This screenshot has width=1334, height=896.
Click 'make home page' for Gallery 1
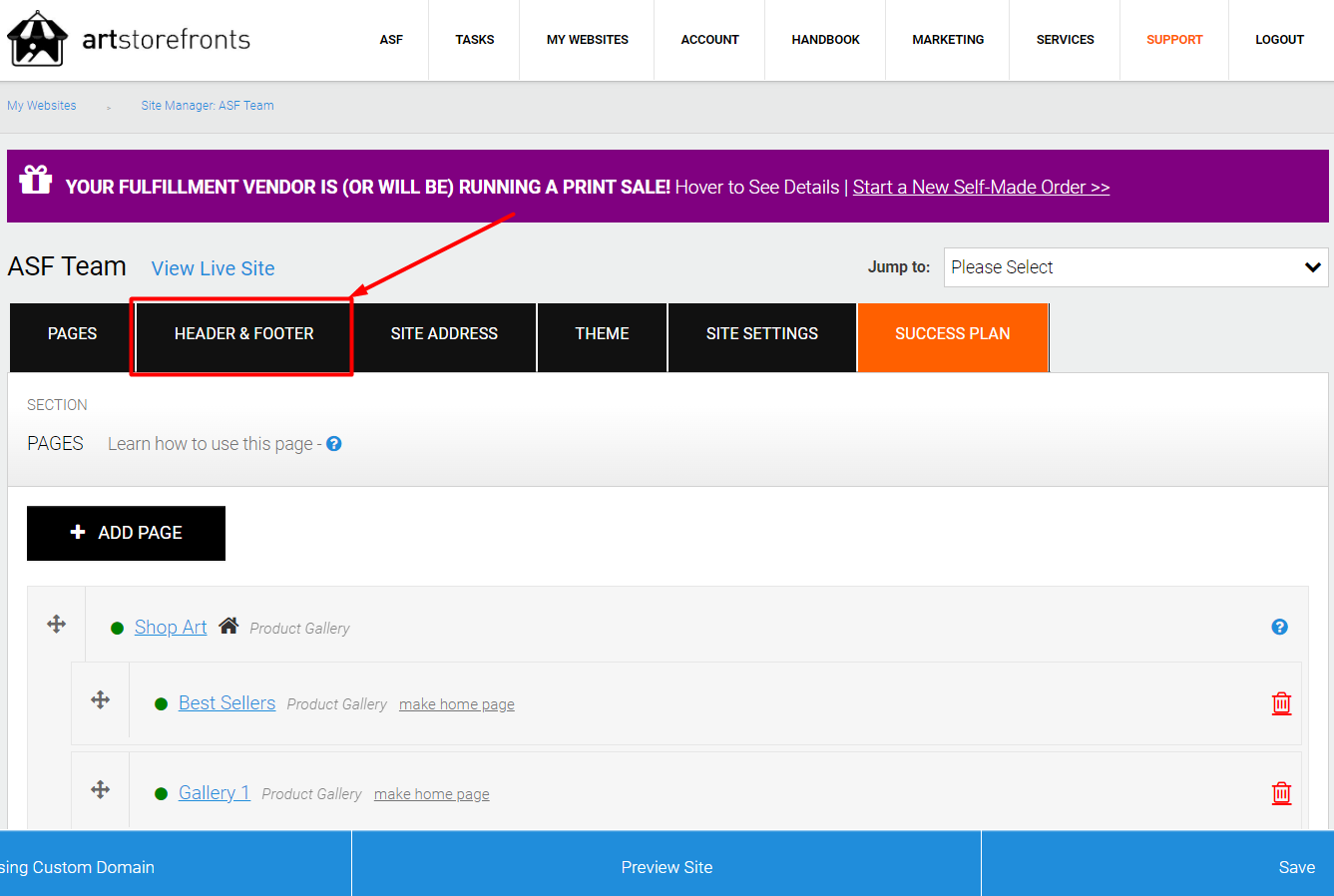coord(432,794)
